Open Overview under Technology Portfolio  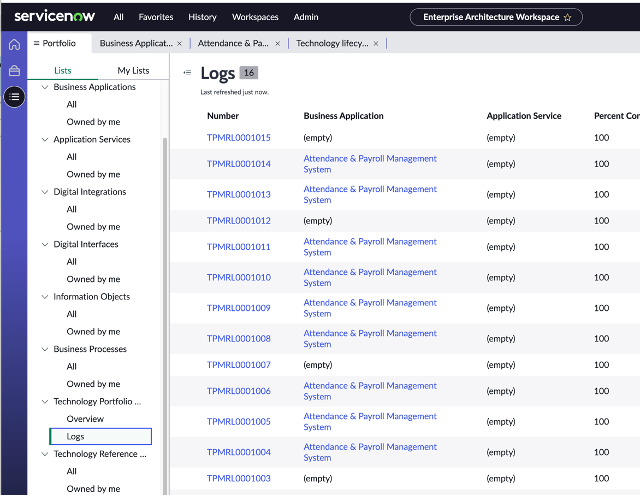click(85, 419)
